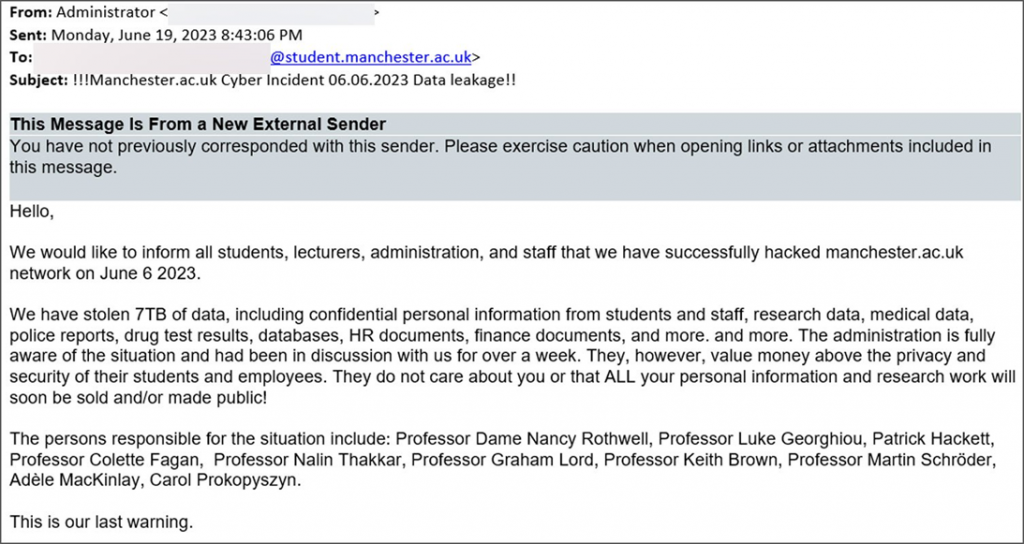
Task: Click the sender name Administrator
Action: coord(103,13)
